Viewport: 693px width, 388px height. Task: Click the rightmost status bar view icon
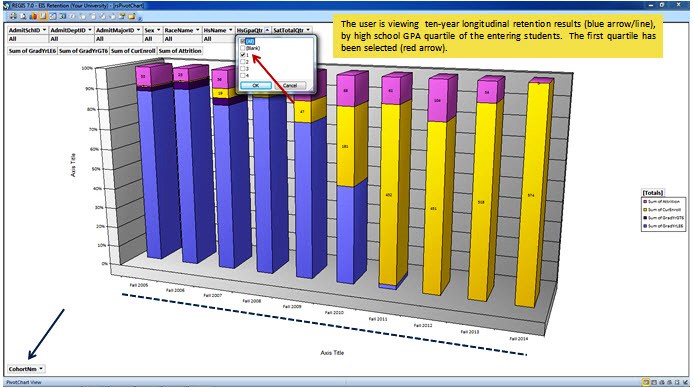[685, 382]
